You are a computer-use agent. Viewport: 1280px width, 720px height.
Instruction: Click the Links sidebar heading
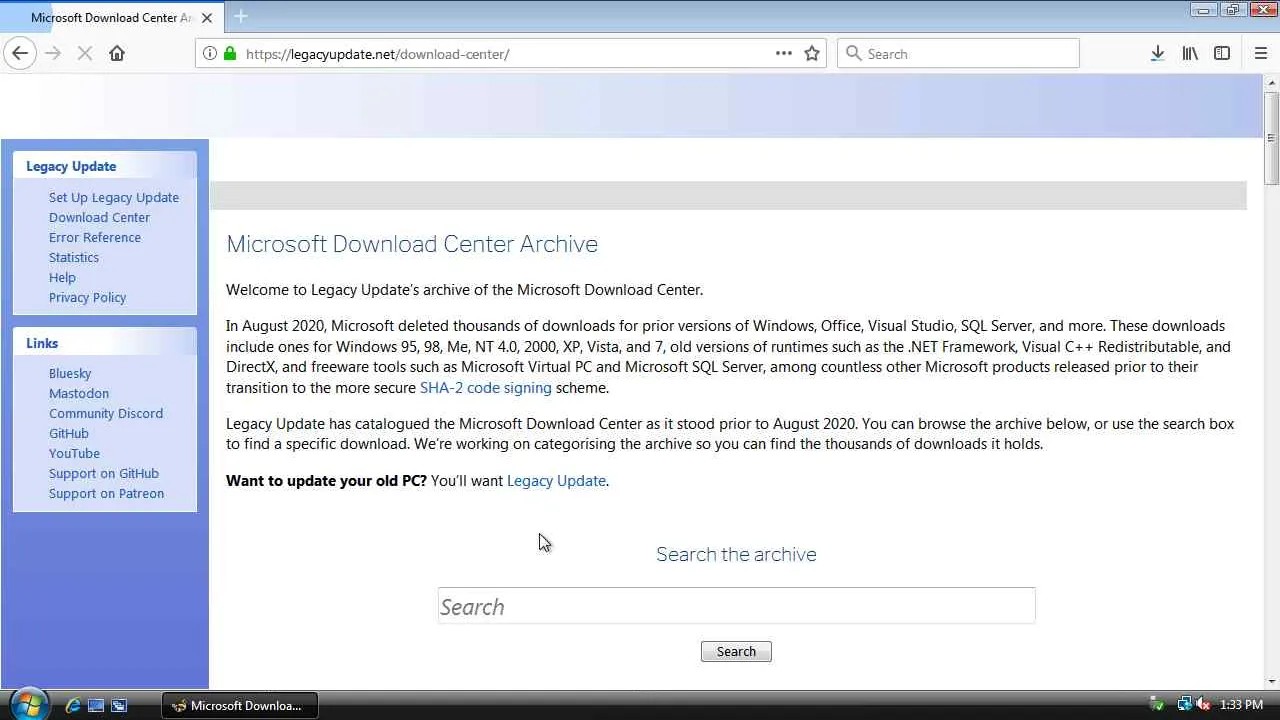[42, 343]
